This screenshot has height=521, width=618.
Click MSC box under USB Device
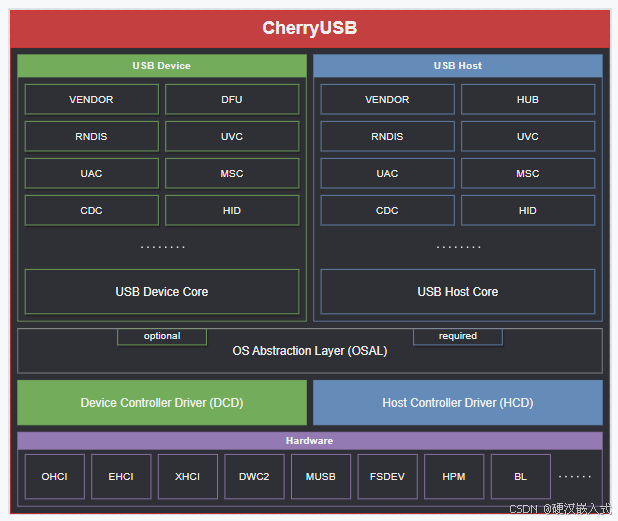(x=232, y=173)
